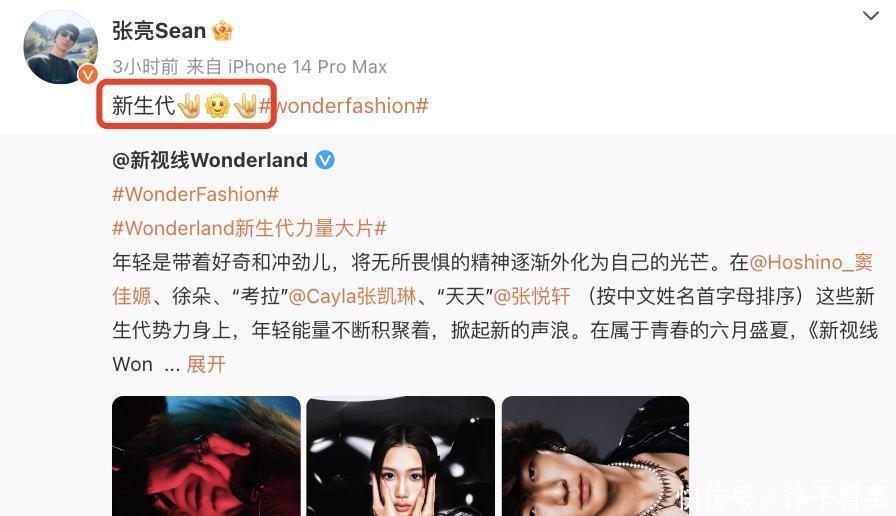Click the first rock-hand emoji after 新生代
Viewport: 896px width, 516px height.
point(189,106)
